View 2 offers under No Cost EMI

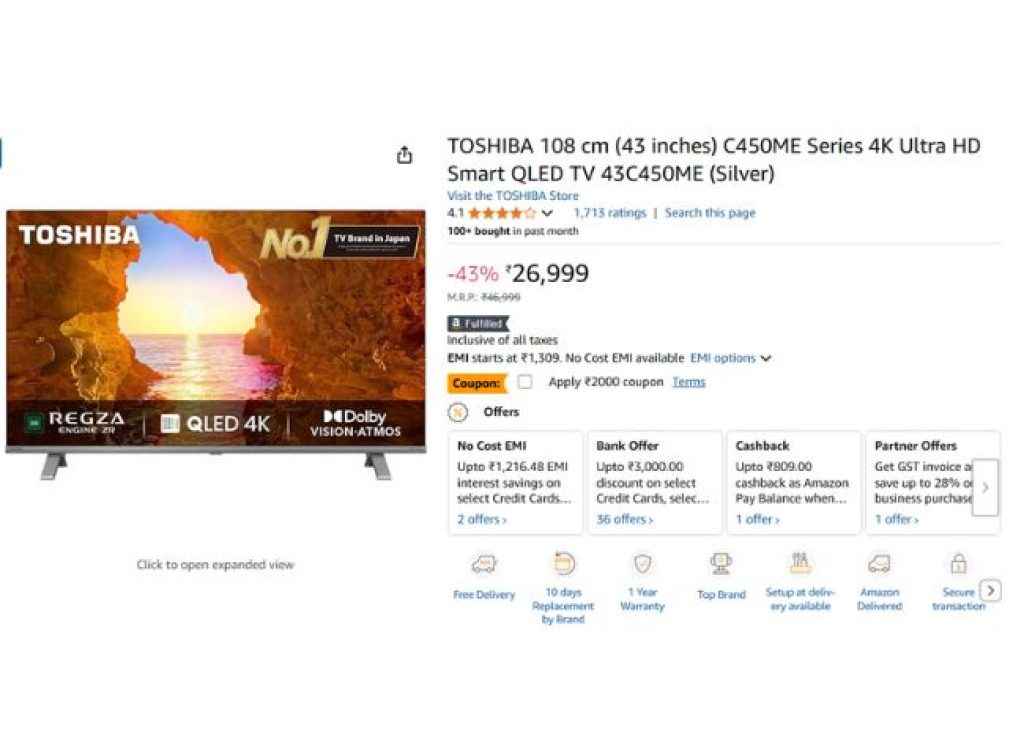coord(482,520)
